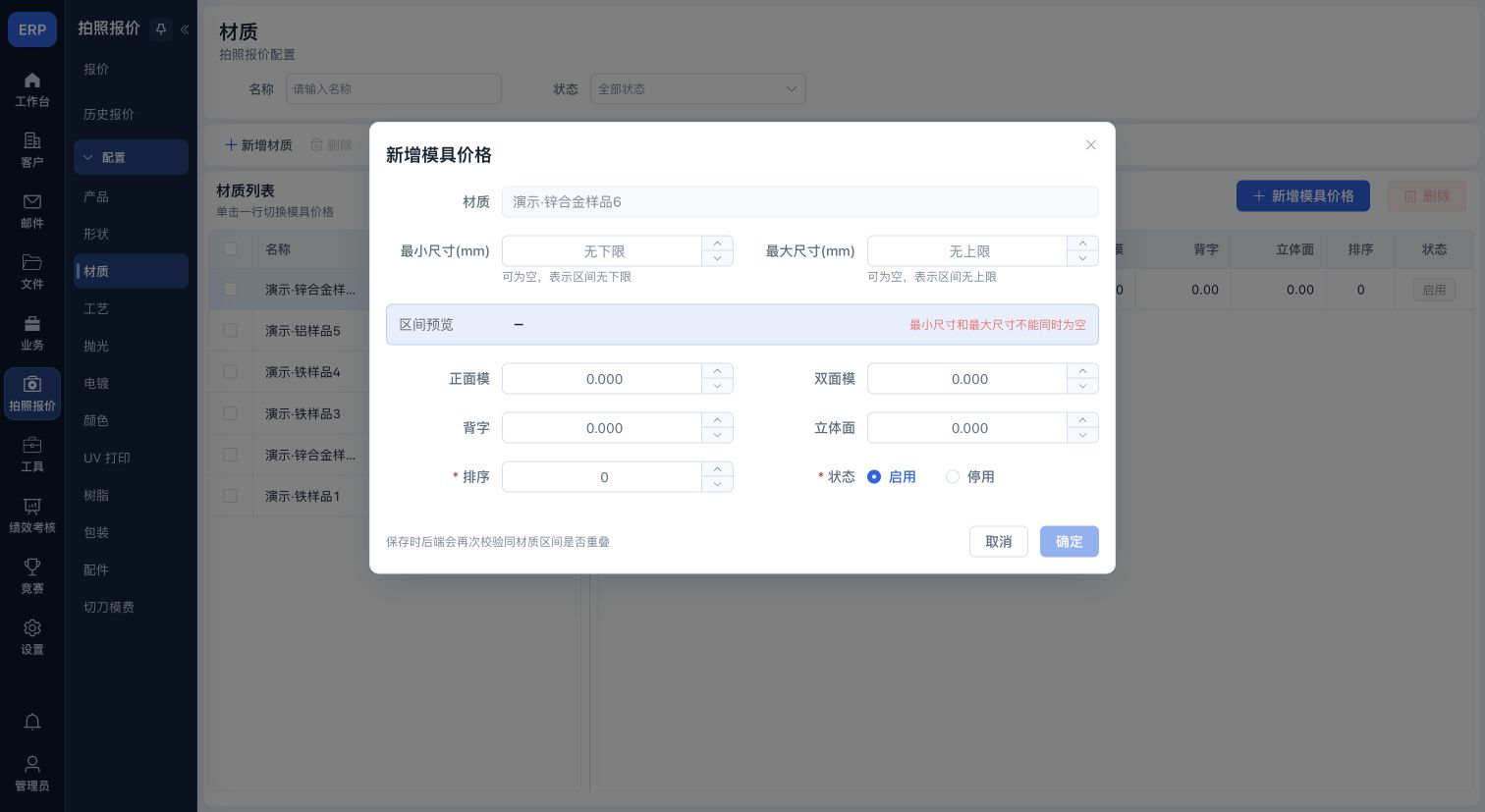Open the 状态 全部状态 dropdown
The width and height of the screenshot is (1485, 812).
click(697, 89)
